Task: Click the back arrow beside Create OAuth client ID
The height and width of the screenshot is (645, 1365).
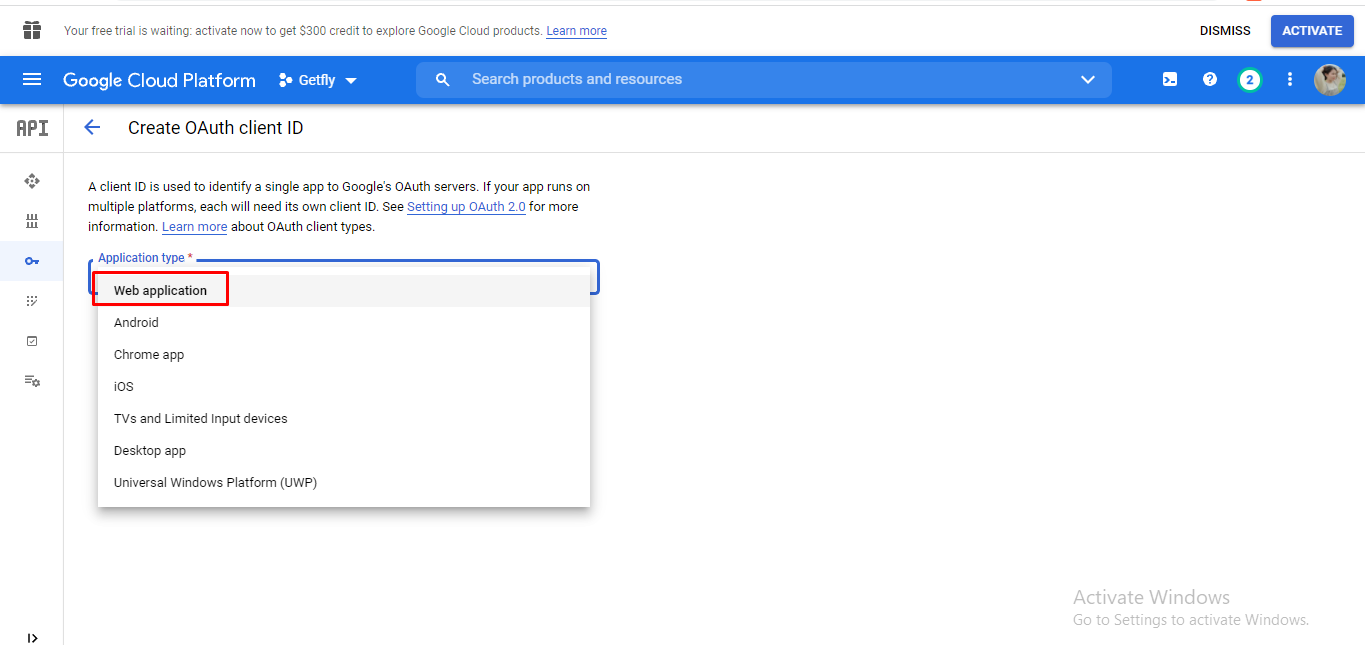Action: click(x=92, y=128)
